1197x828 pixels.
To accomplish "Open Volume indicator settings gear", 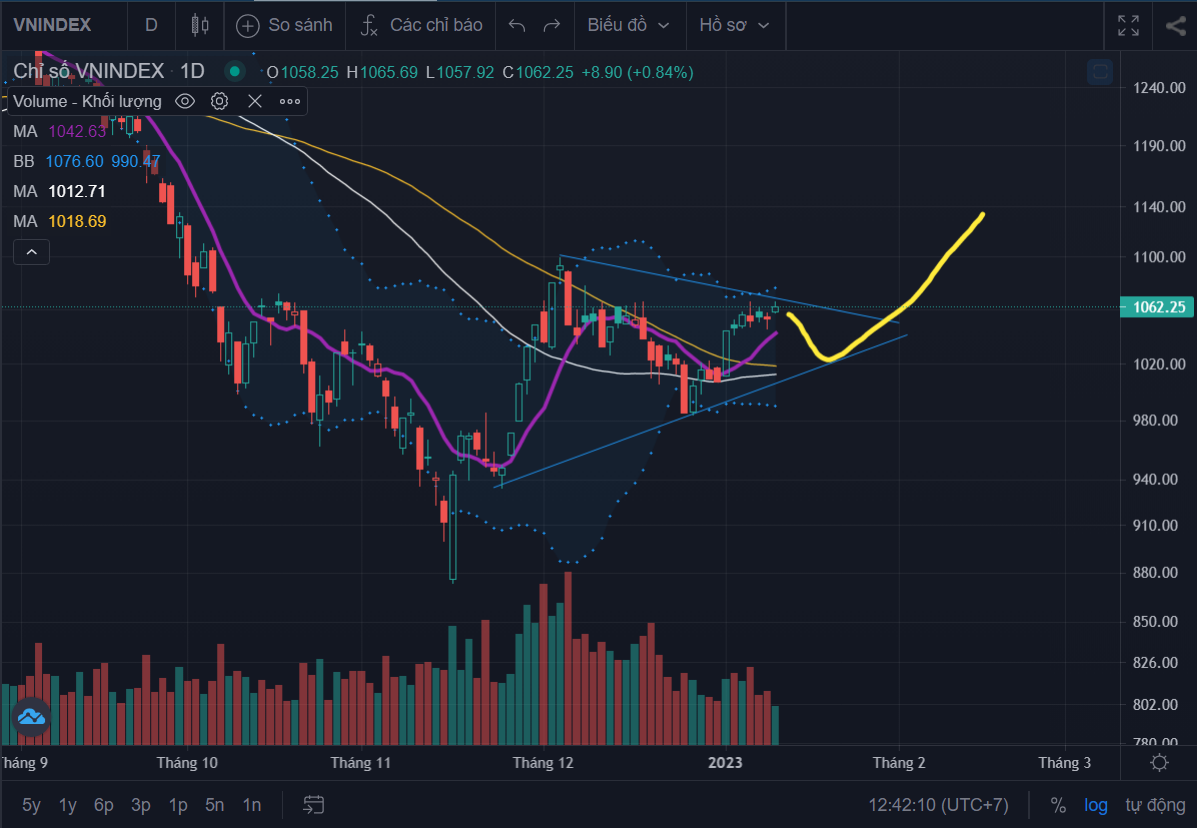I will (x=220, y=101).
